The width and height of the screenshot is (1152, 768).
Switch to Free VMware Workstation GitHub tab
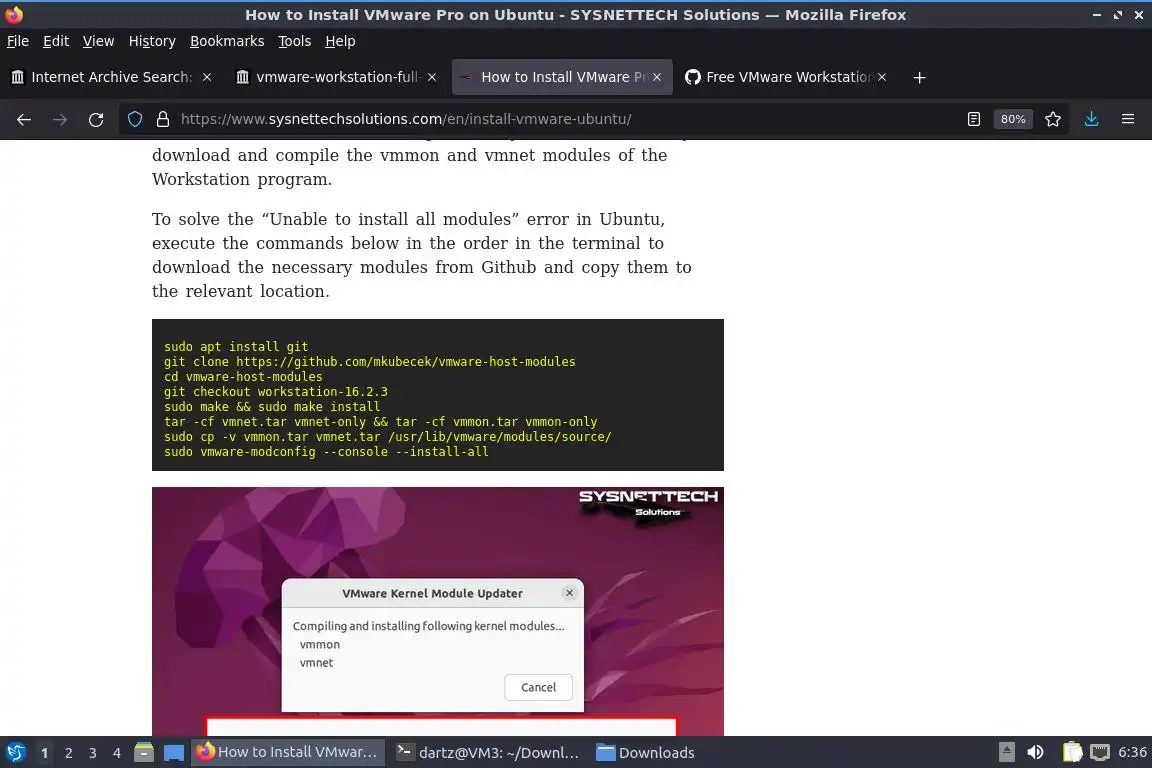coord(786,77)
